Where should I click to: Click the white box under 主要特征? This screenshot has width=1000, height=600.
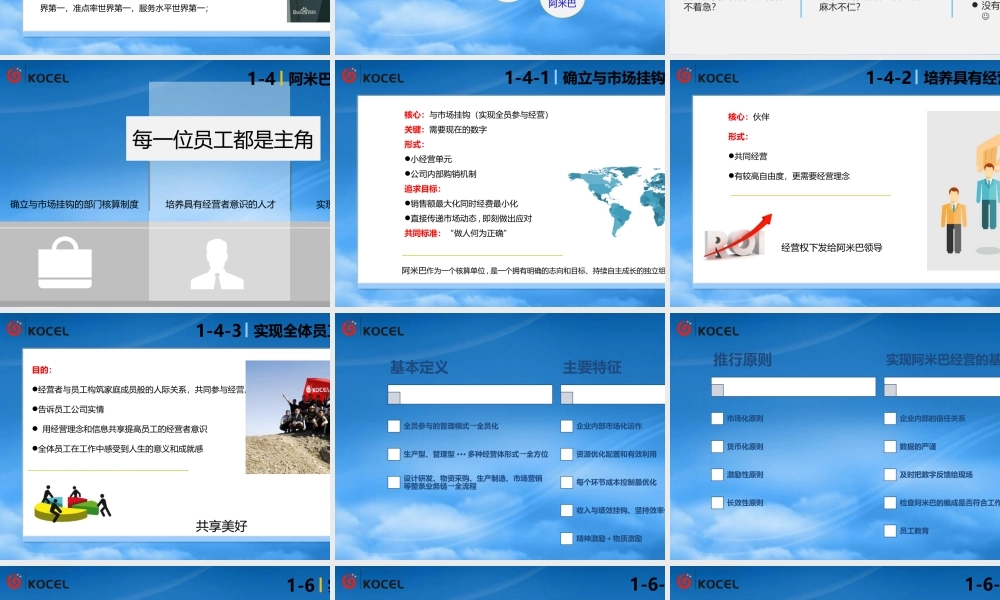(613, 395)
